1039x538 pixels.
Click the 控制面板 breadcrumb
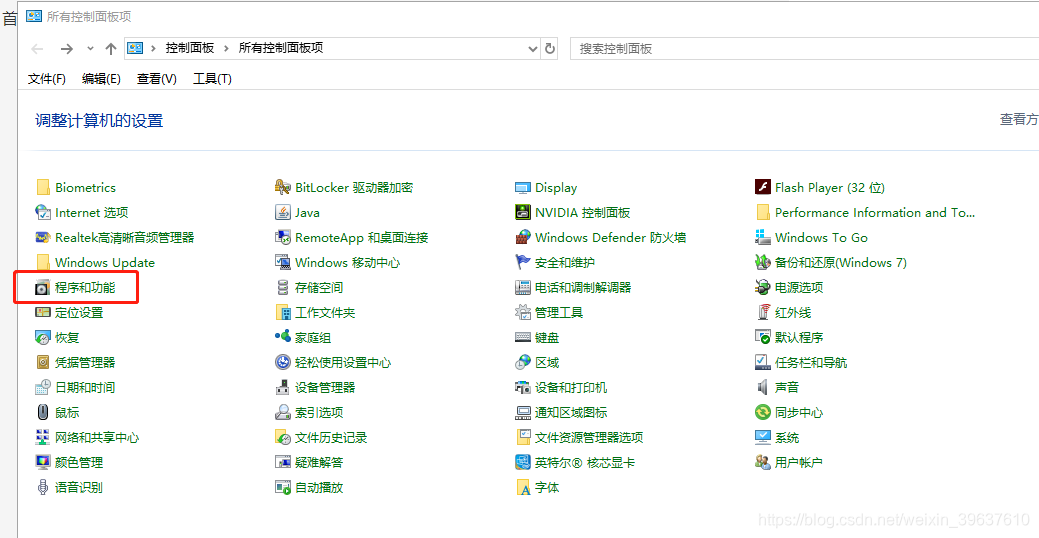point(190,48)
